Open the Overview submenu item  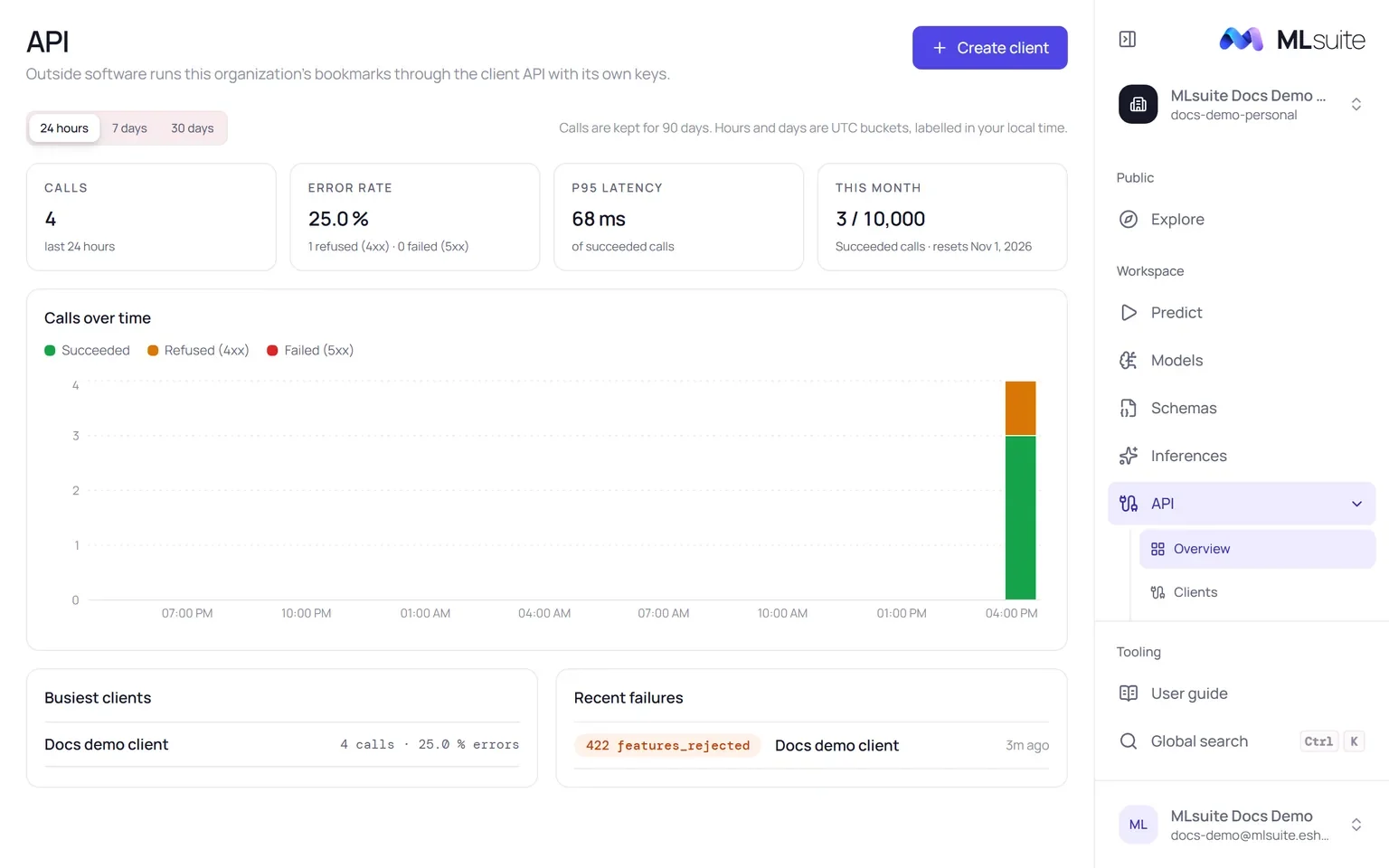(x=1257, y=549)
